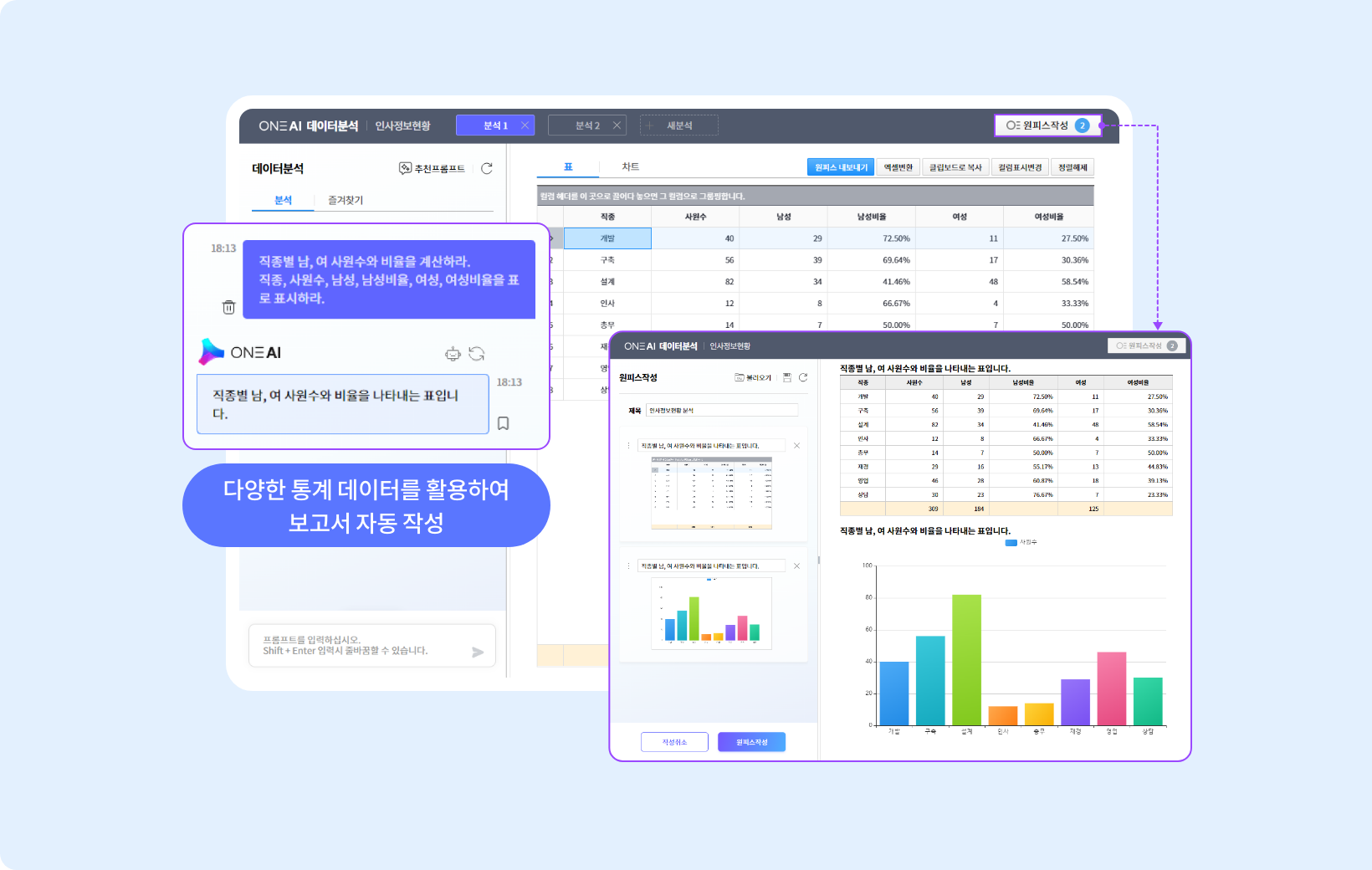The height and width of the screenshot is (870, 1372).
Task: Click the 제목 title input field
Action: [x=721, y=411]
